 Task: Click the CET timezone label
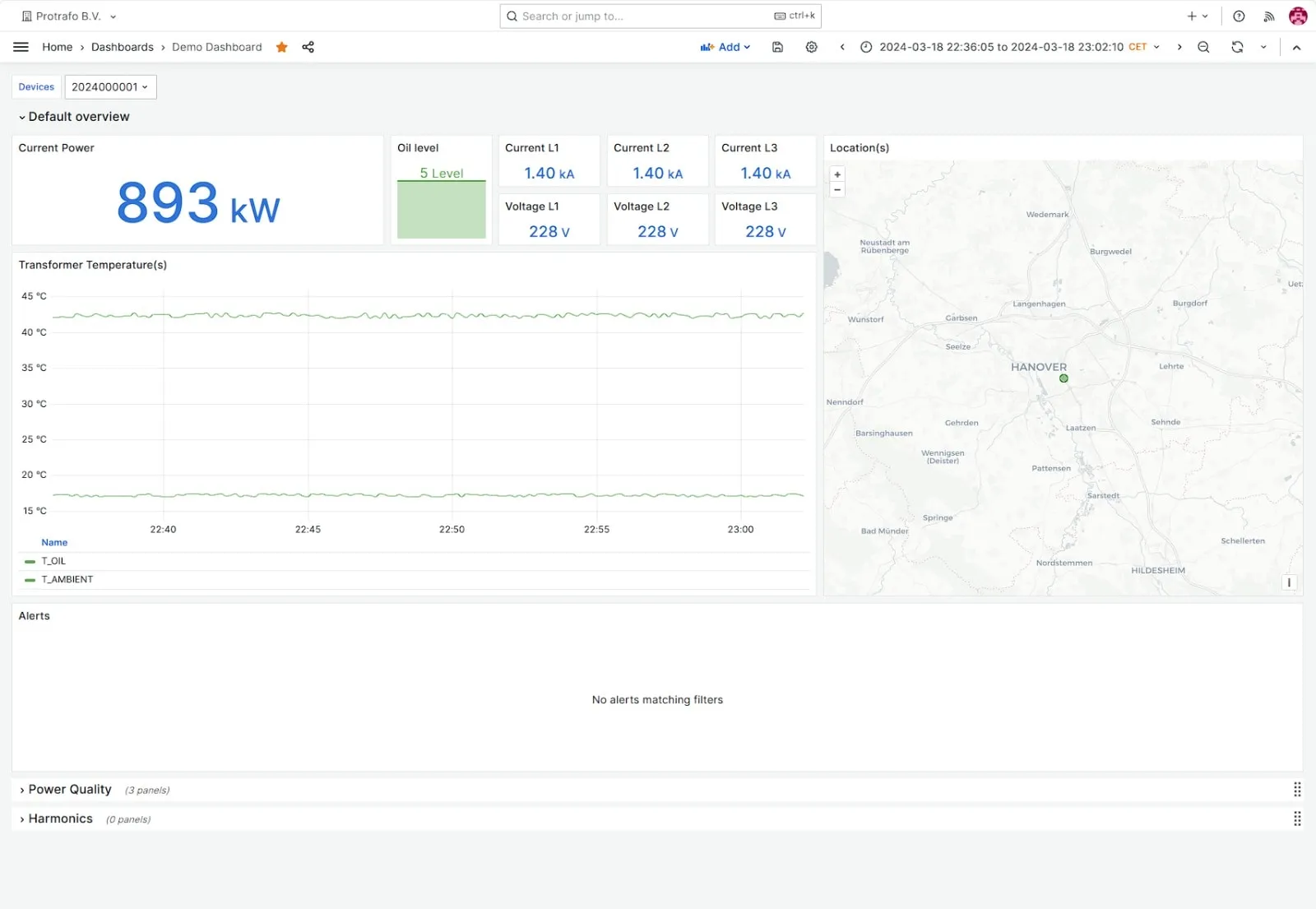point(1138,47)
